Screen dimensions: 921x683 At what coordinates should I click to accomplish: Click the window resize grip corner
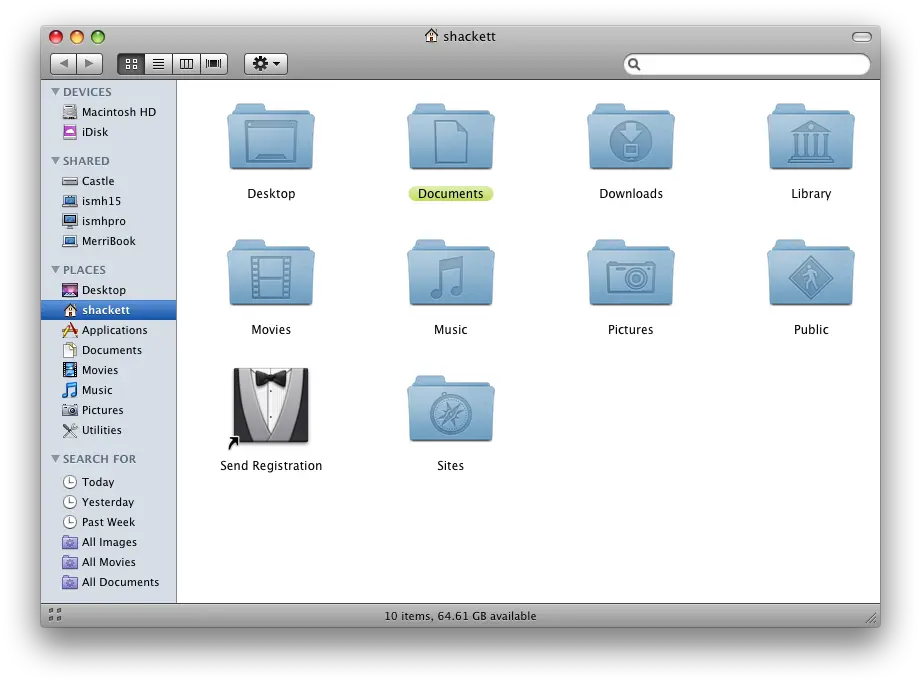click(872, 618)
